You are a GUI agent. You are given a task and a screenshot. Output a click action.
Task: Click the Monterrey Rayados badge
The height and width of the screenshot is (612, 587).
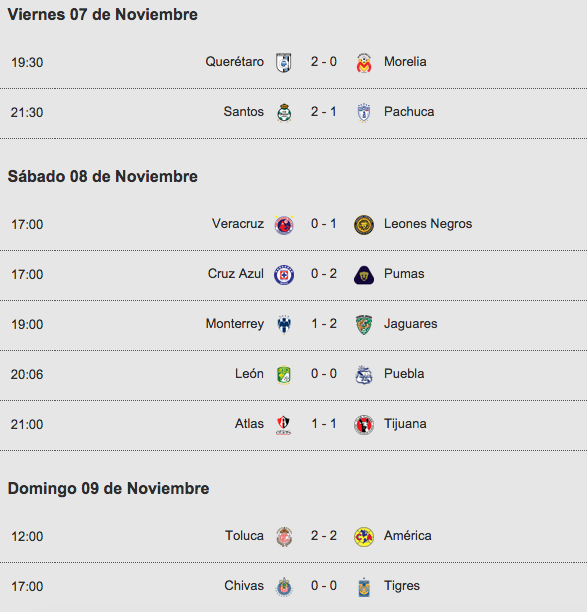[x=284, y=324]
